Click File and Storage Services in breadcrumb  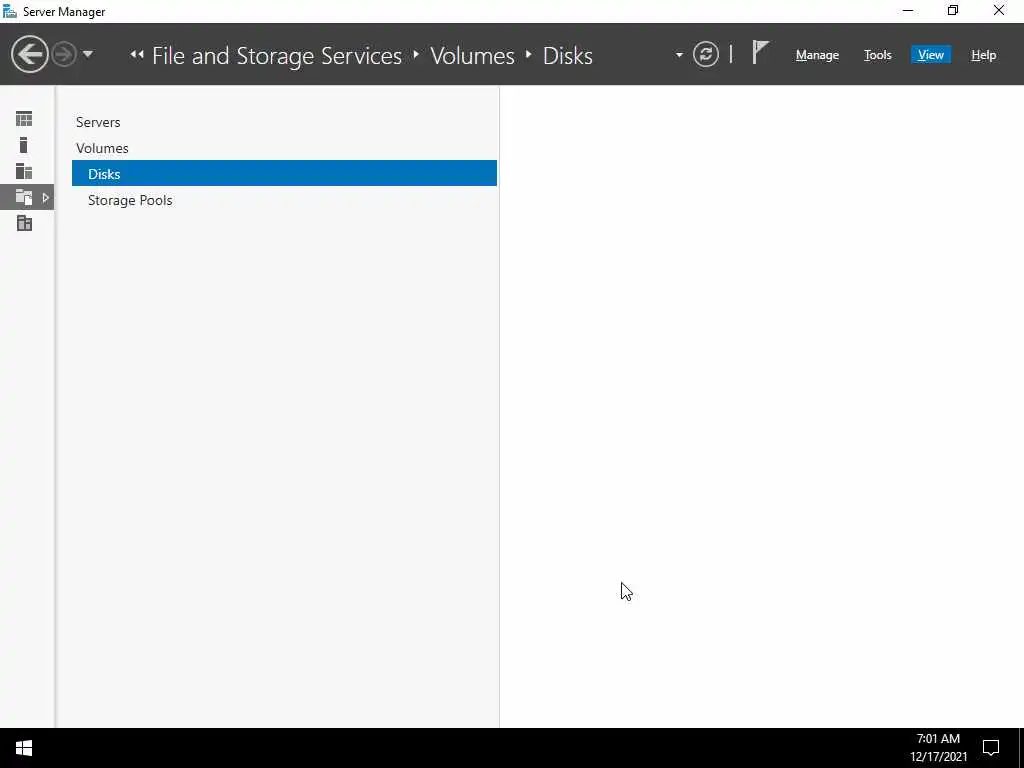coord(277,56)
